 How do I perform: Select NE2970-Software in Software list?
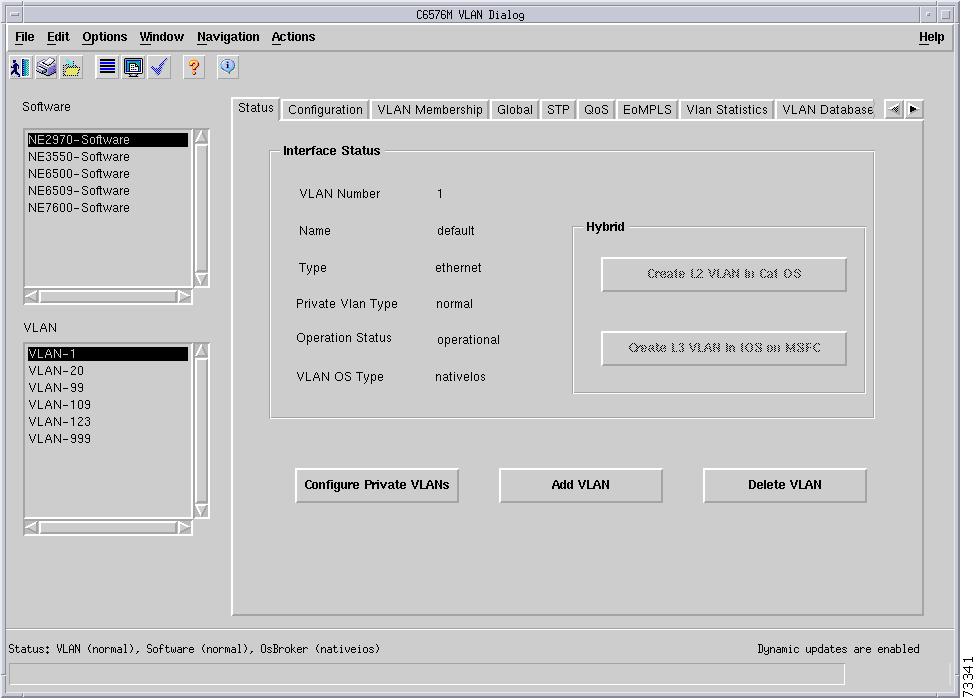click(x=107, y=140)
